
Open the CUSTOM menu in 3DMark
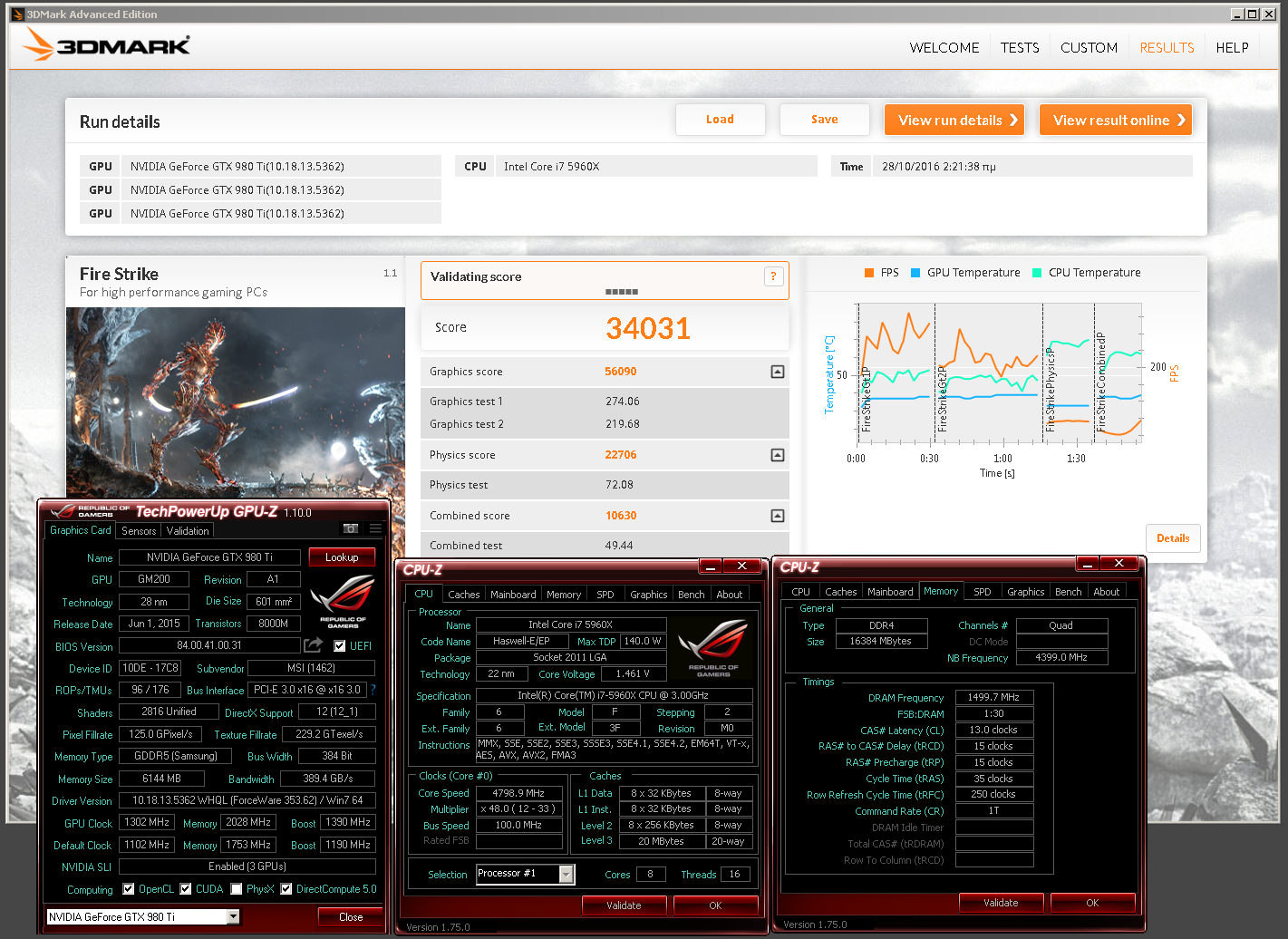(x=1089, y=48)
